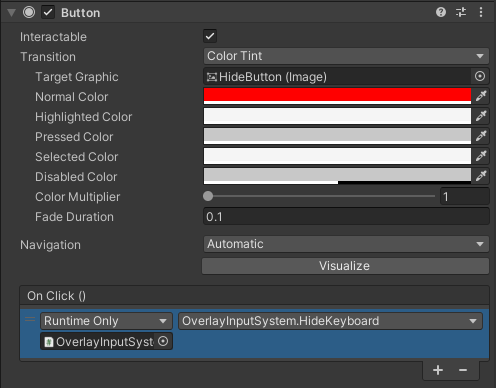Add a new On Click event
Image resolution: width=496 pixels, height=388 pixels.
point(438,370)
